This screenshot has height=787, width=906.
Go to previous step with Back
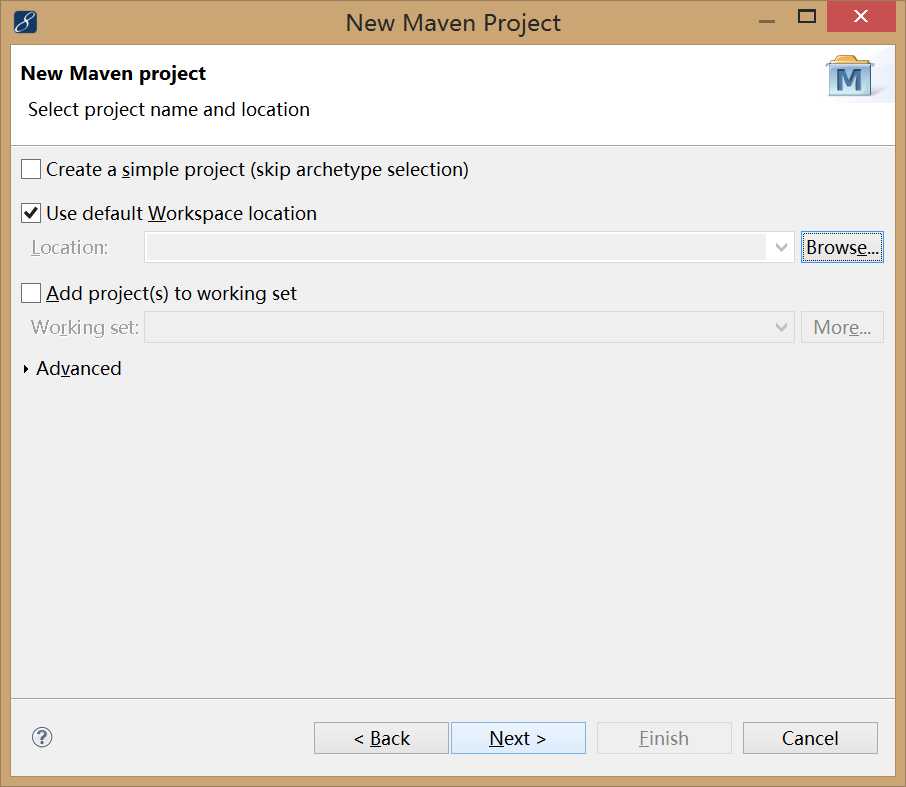(381, 738)
